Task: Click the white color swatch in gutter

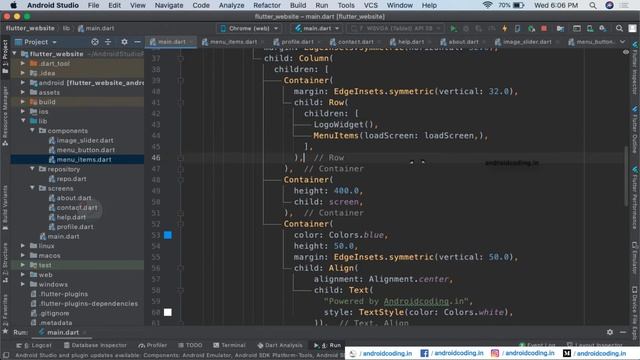Action: click(168, 312)
